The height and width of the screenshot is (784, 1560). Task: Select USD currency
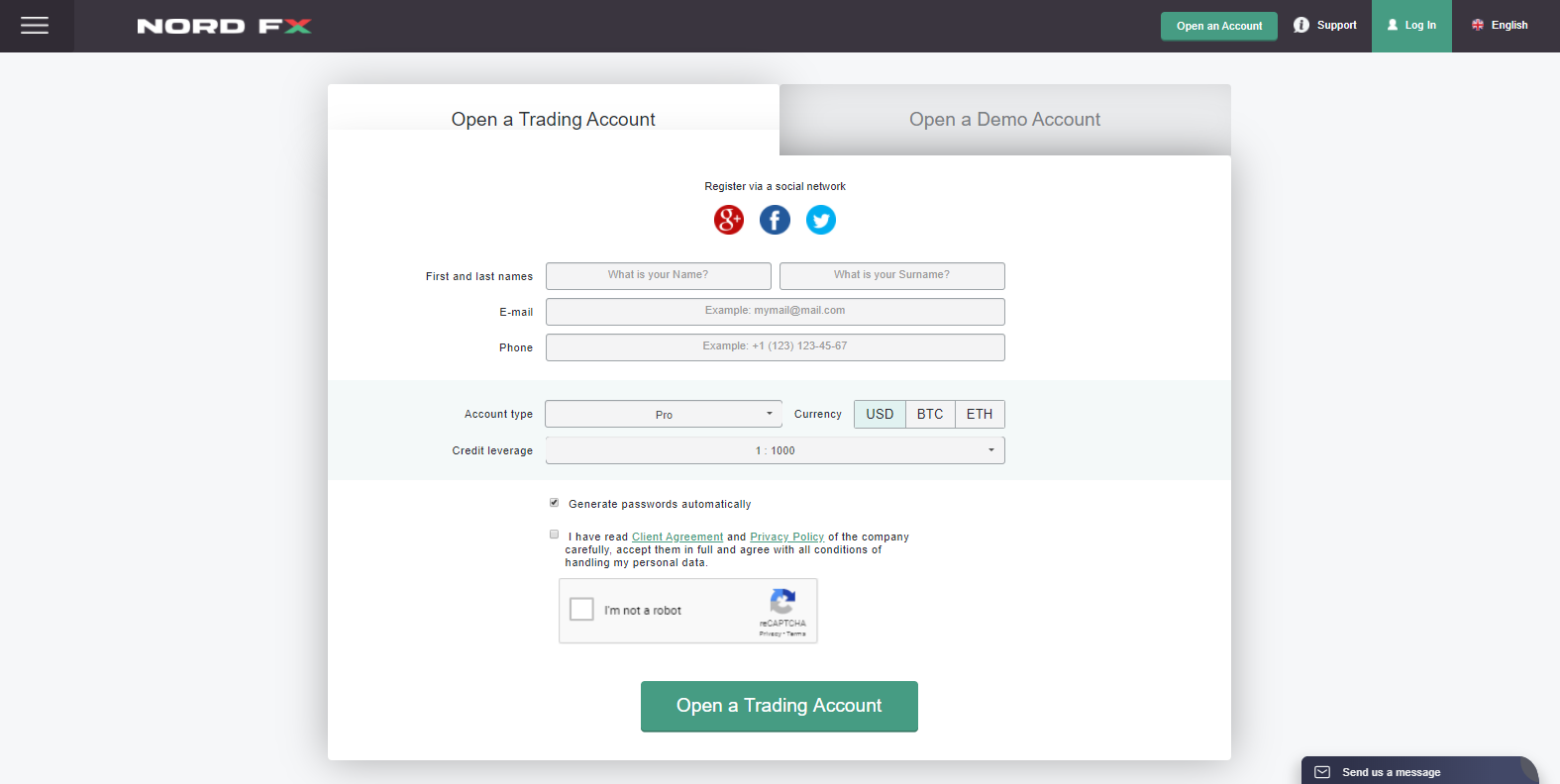[x=880, y=414]
